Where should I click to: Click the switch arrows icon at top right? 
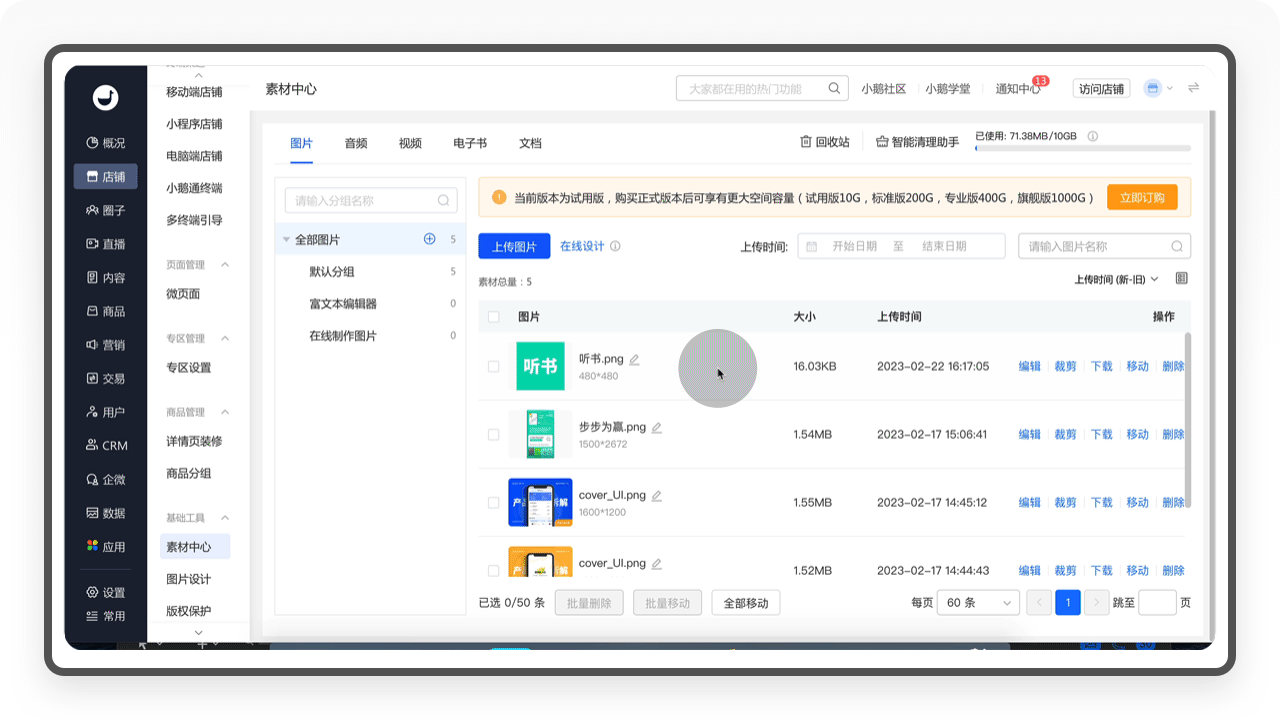tap(1193, 88)
